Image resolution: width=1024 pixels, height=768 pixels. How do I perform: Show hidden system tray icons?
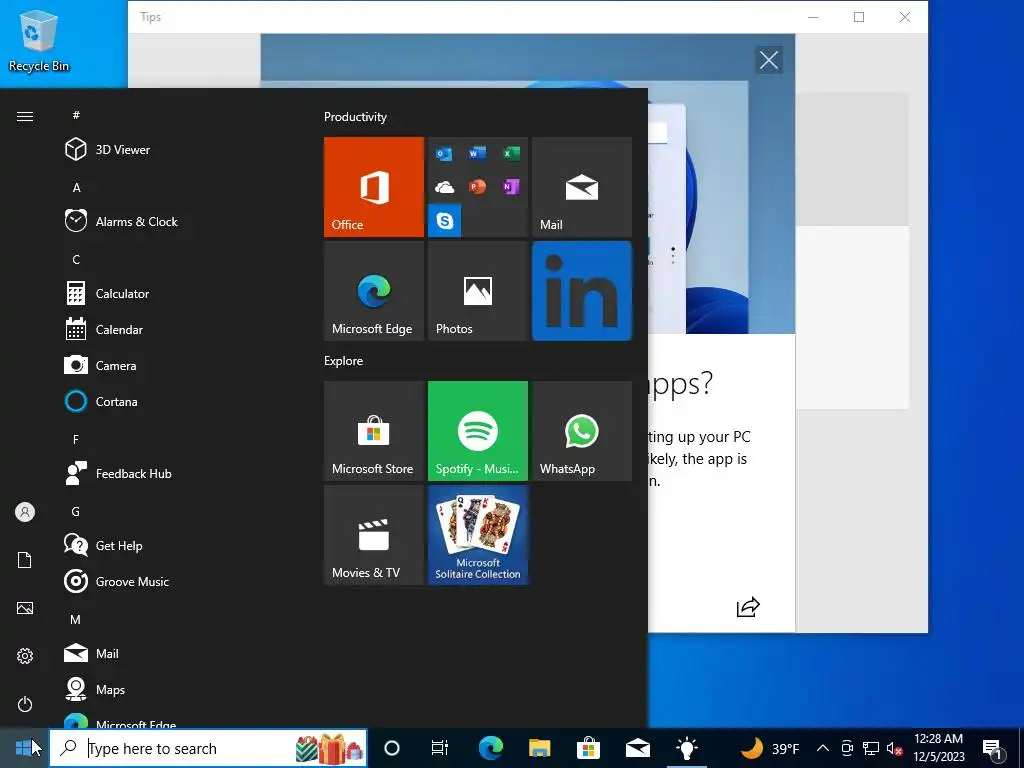click(823, 748)
